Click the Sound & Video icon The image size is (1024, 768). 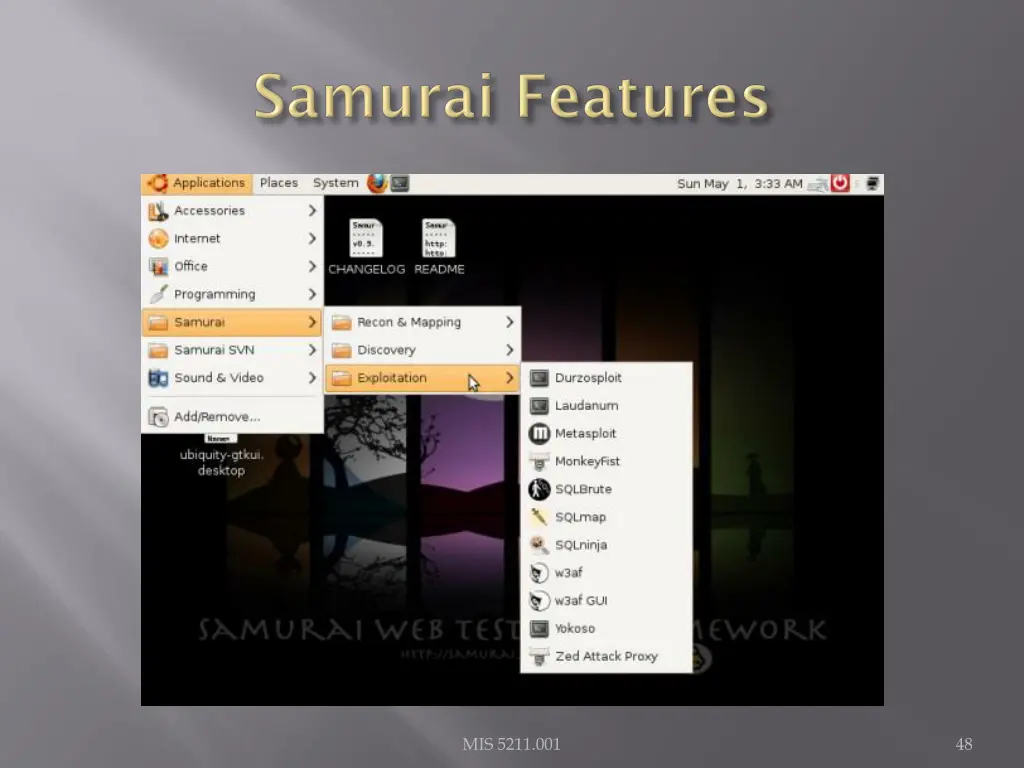point(158,378)
